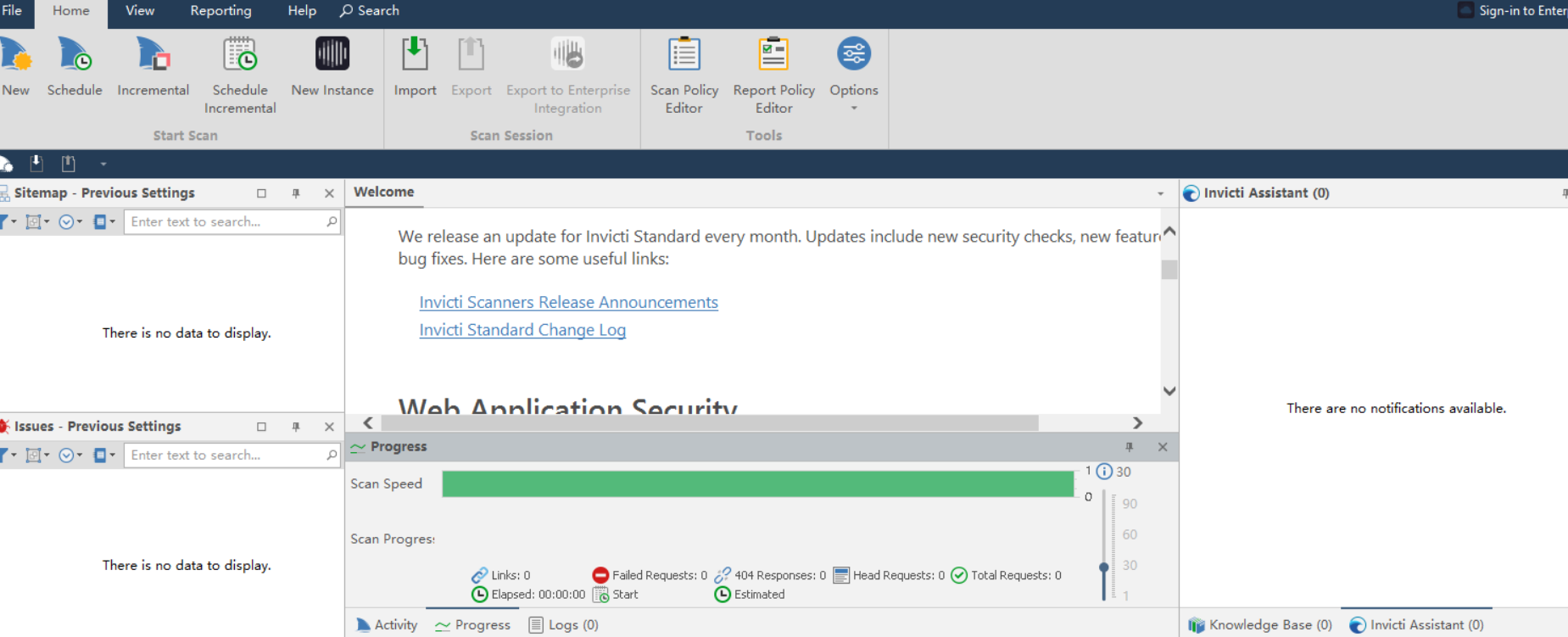1568x637 pixels.
Task: Click Export to Enterprise Integration
Action: coord(568,76)
